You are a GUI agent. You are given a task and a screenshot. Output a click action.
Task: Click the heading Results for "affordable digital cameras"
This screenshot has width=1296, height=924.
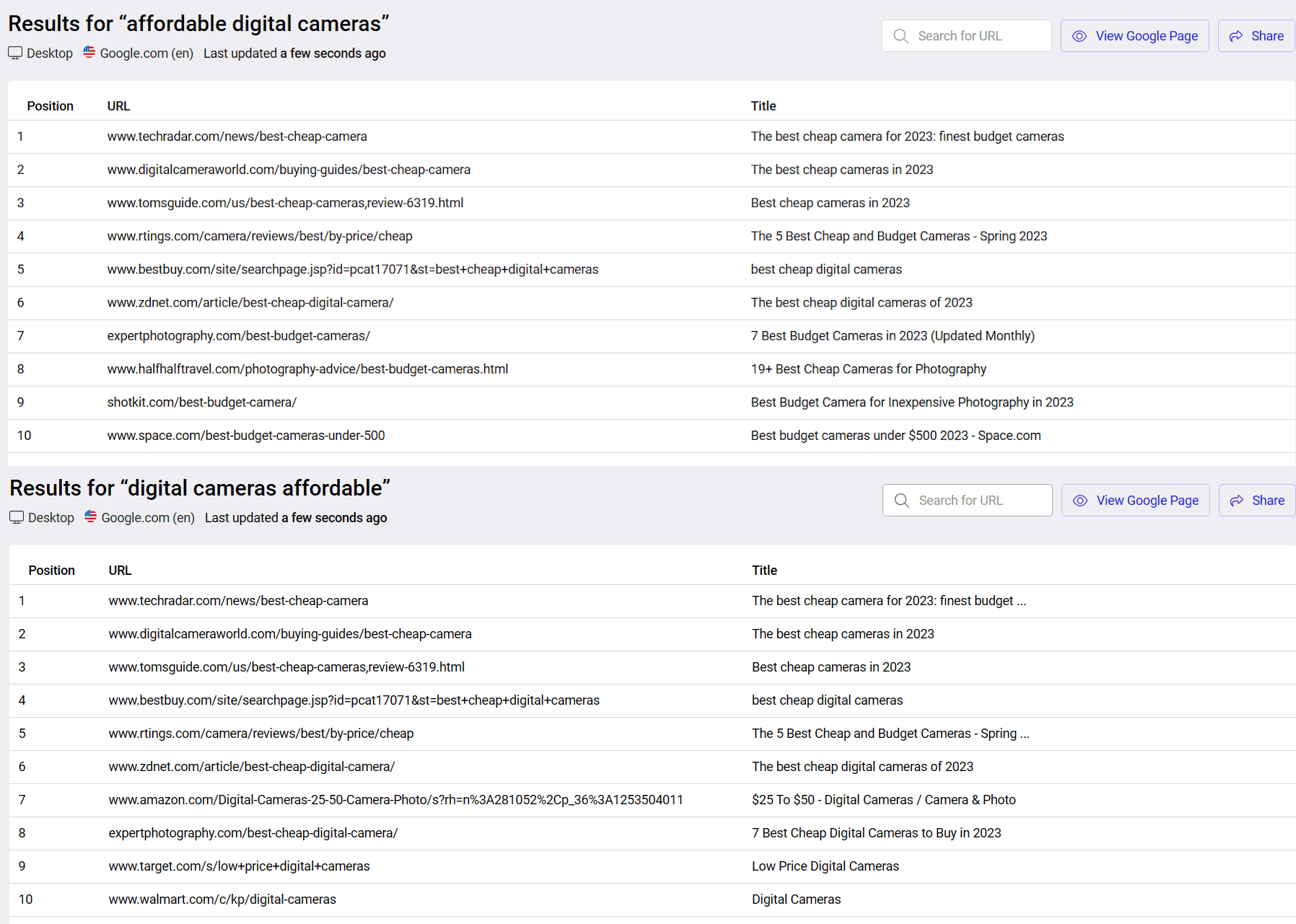(x=198, y=24)
